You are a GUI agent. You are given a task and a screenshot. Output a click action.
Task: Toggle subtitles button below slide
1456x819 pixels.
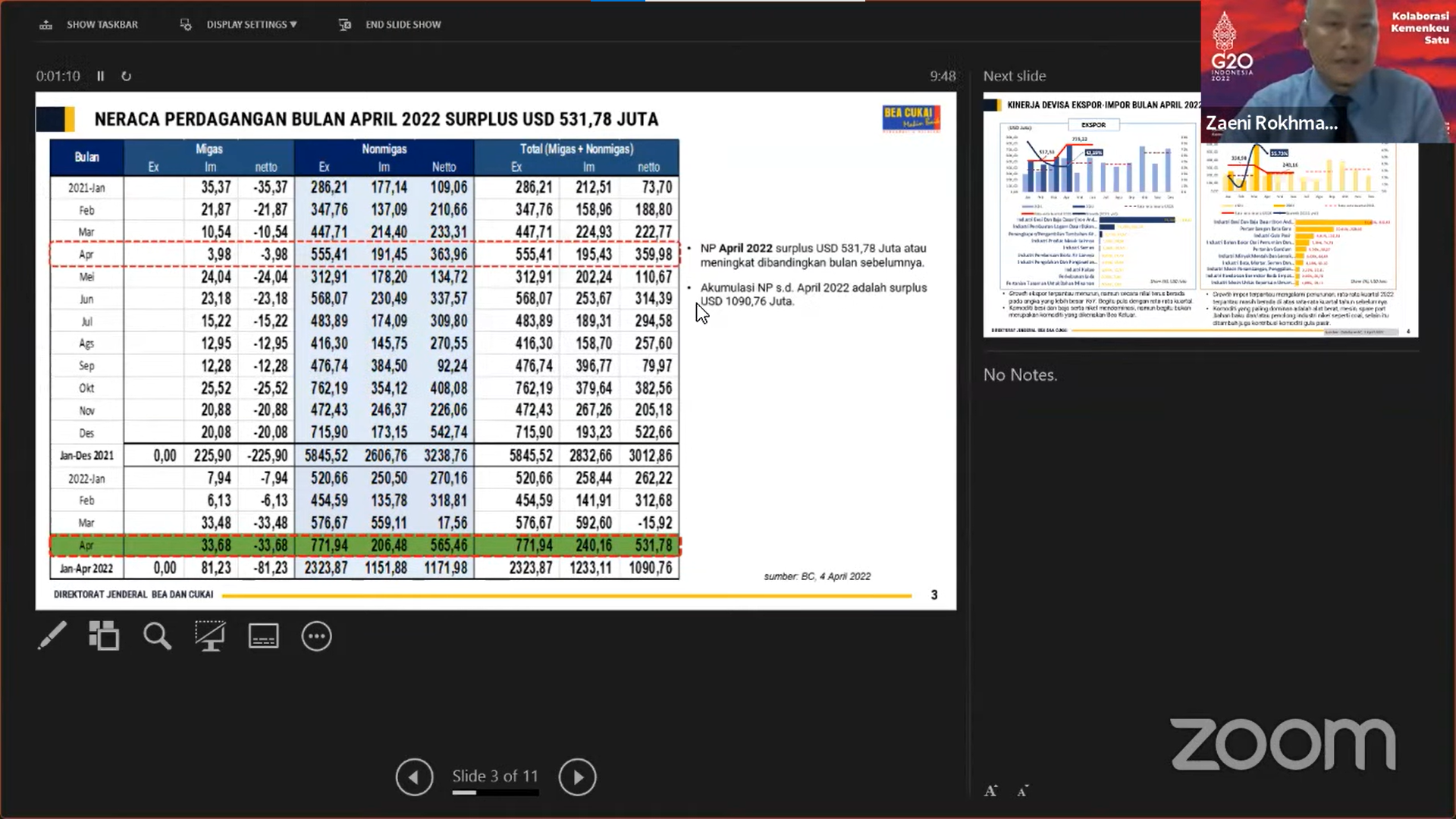coord(263,636)
